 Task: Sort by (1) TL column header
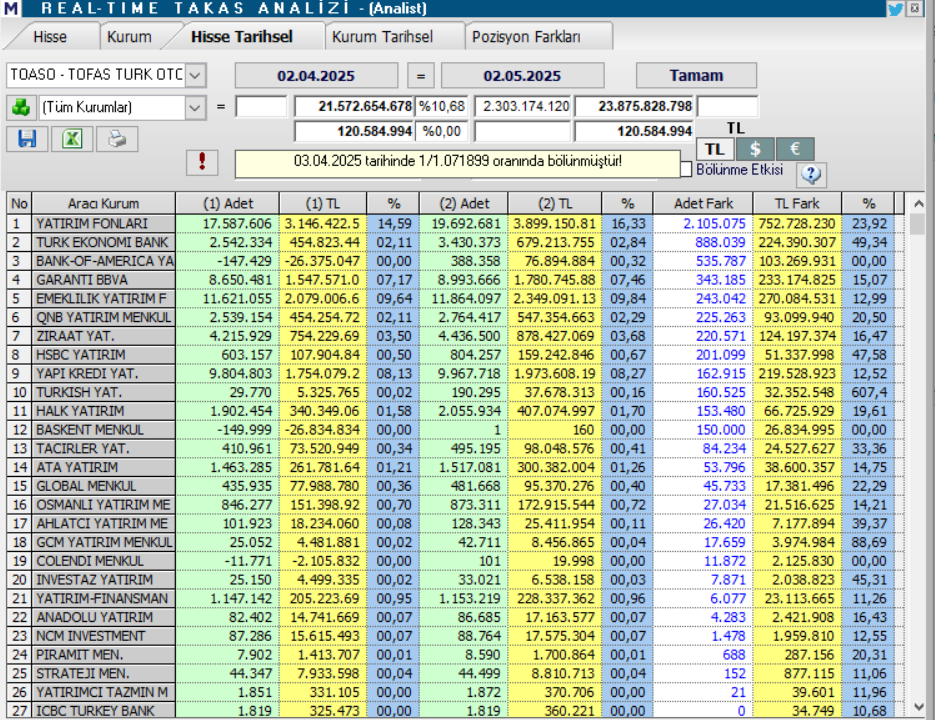click(323, 203)
